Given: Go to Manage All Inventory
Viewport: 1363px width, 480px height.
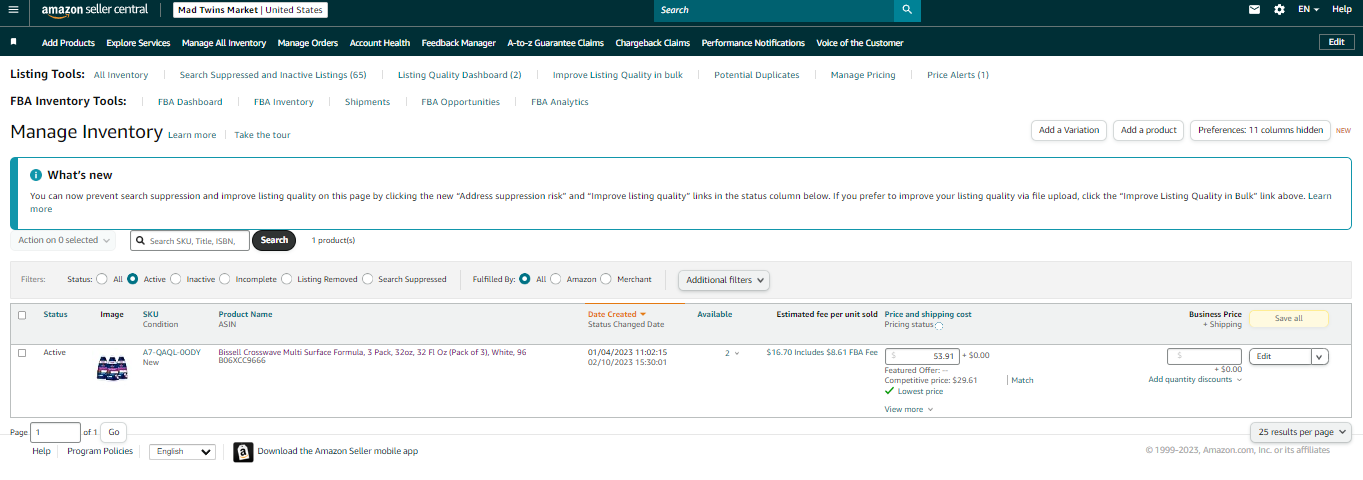Looking at the screenshot, I should [224, 43].
